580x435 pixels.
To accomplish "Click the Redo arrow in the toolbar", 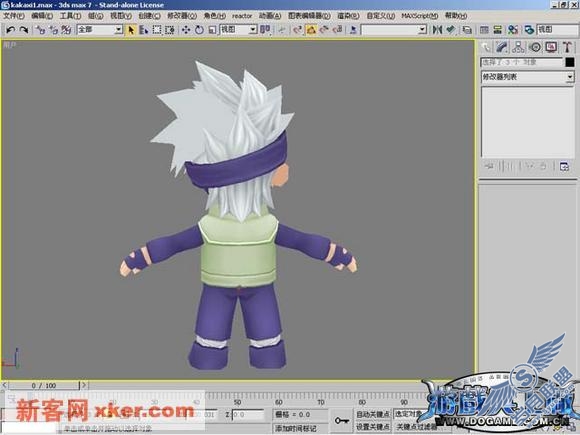I will tap(24, 30).
